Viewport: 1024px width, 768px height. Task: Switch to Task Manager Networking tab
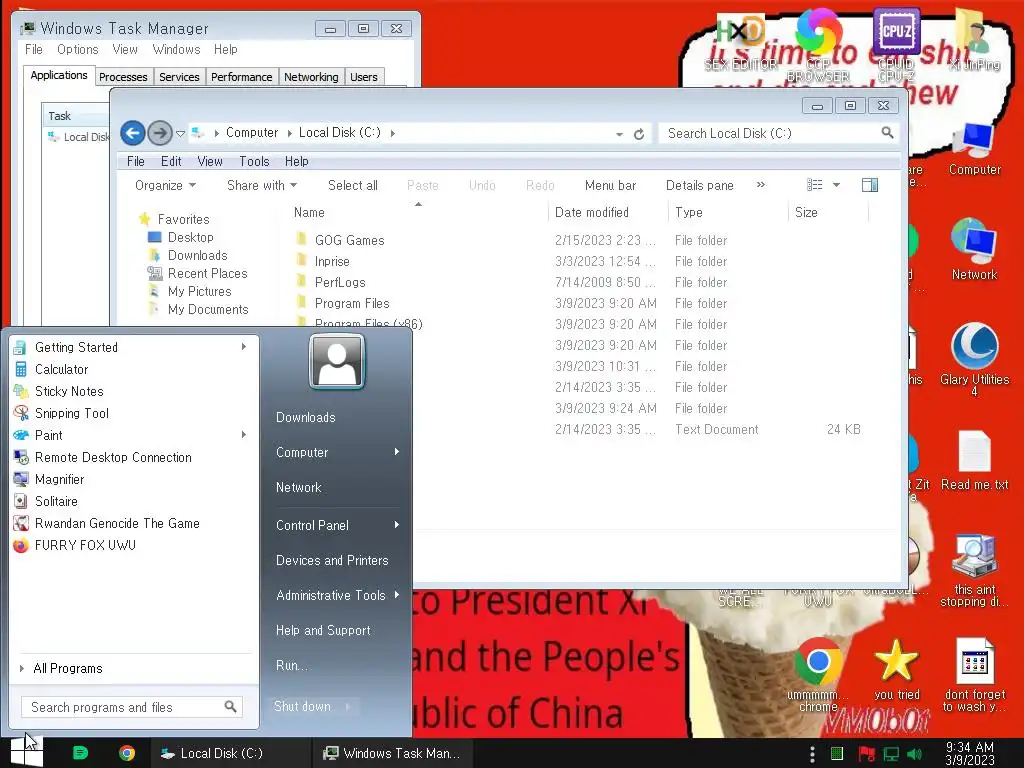[311, 77]
